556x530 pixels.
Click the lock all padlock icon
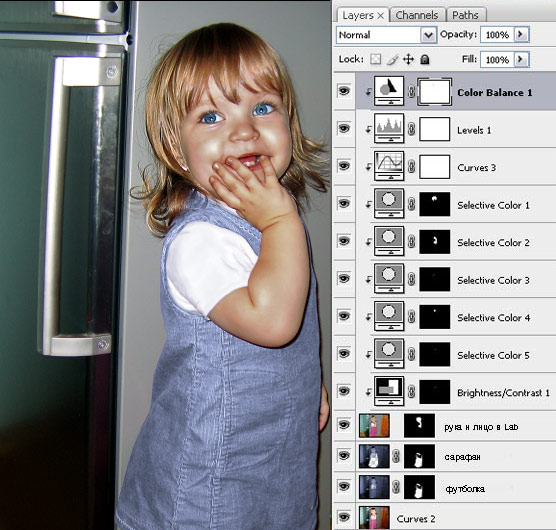click(424, 59)
